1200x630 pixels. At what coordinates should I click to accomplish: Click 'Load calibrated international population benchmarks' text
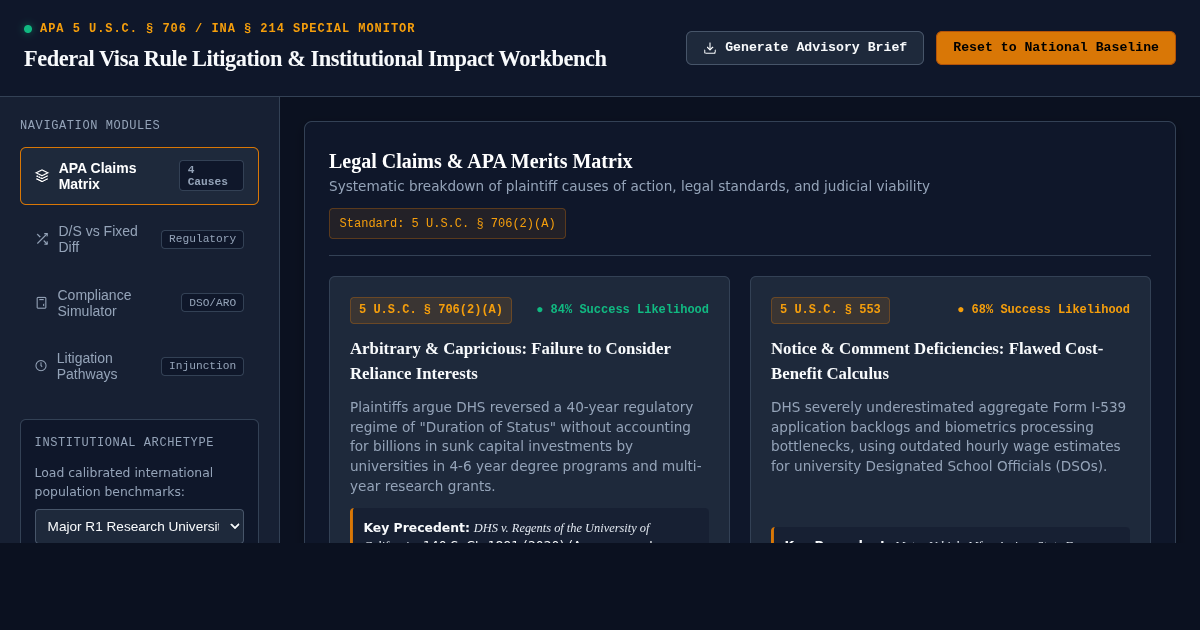(124, 482)
